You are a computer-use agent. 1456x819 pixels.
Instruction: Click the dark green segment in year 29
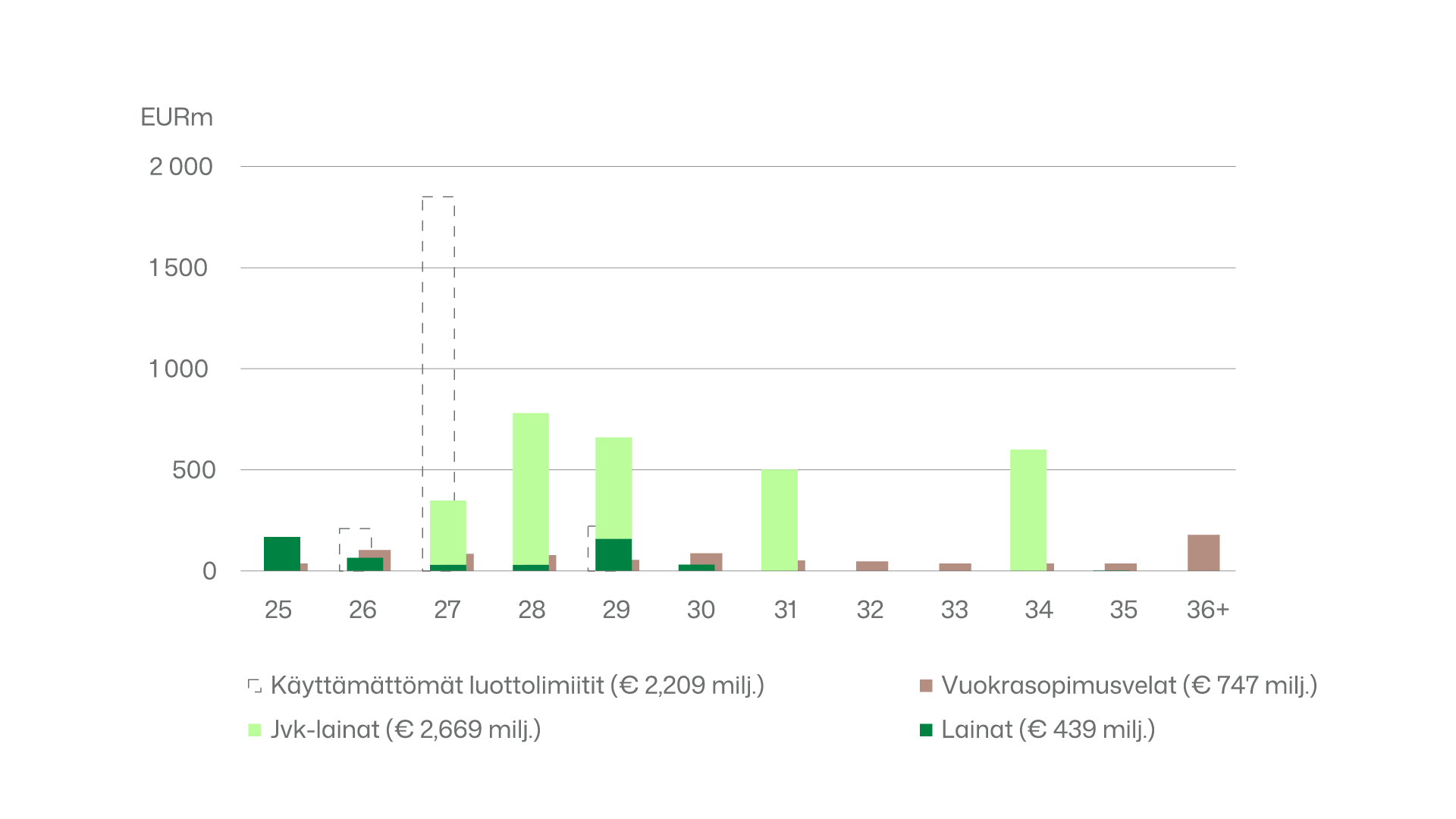point(613,554)
